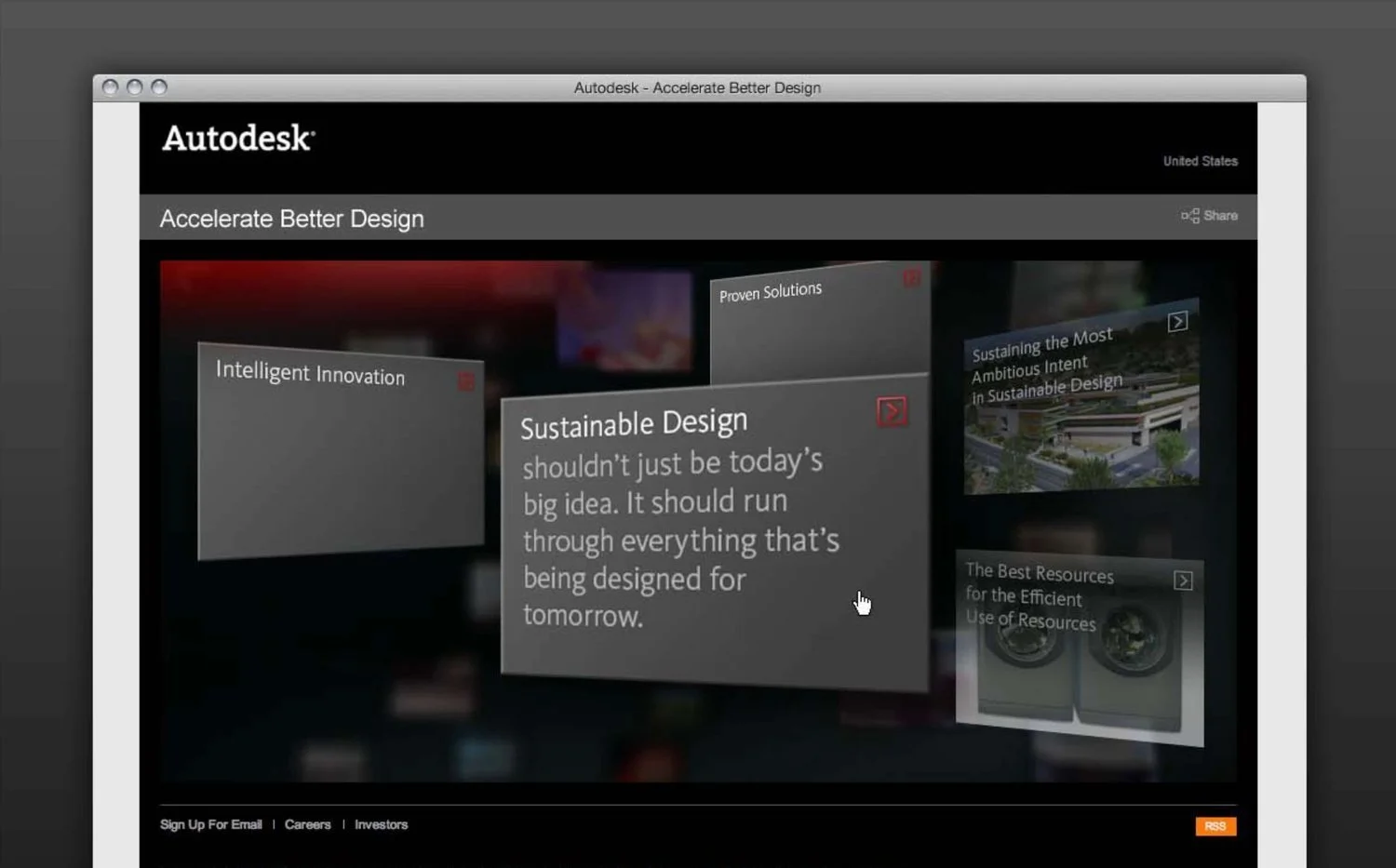This screenshot has height=868, width=1396.
Task: Open the arrow on The Best Resources card
Action: point(1183,581)
